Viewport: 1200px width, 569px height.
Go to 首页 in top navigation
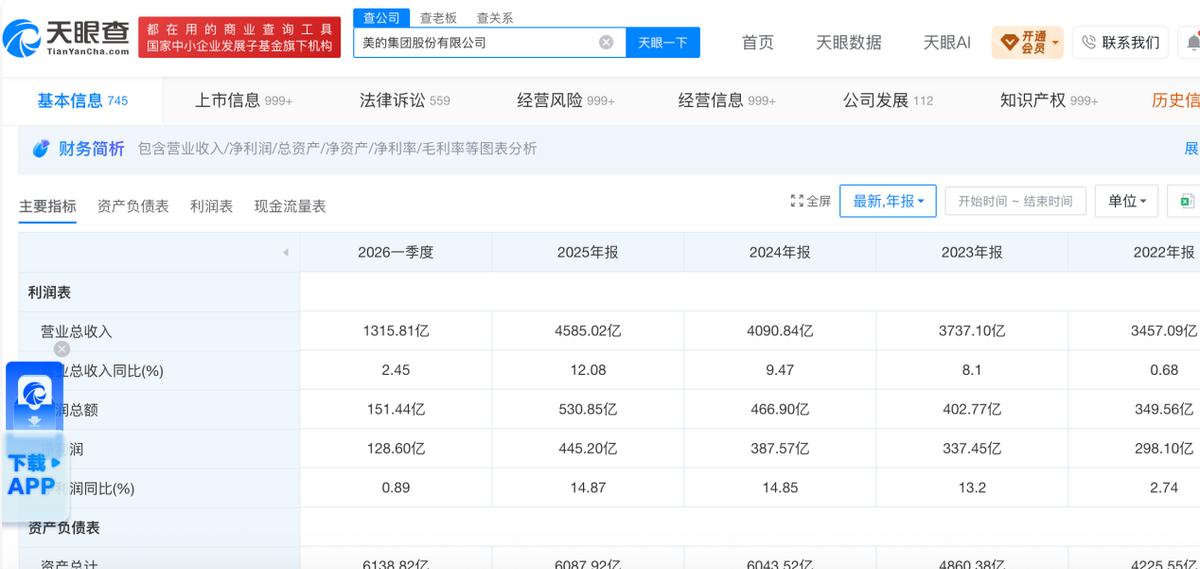(758, 42)
